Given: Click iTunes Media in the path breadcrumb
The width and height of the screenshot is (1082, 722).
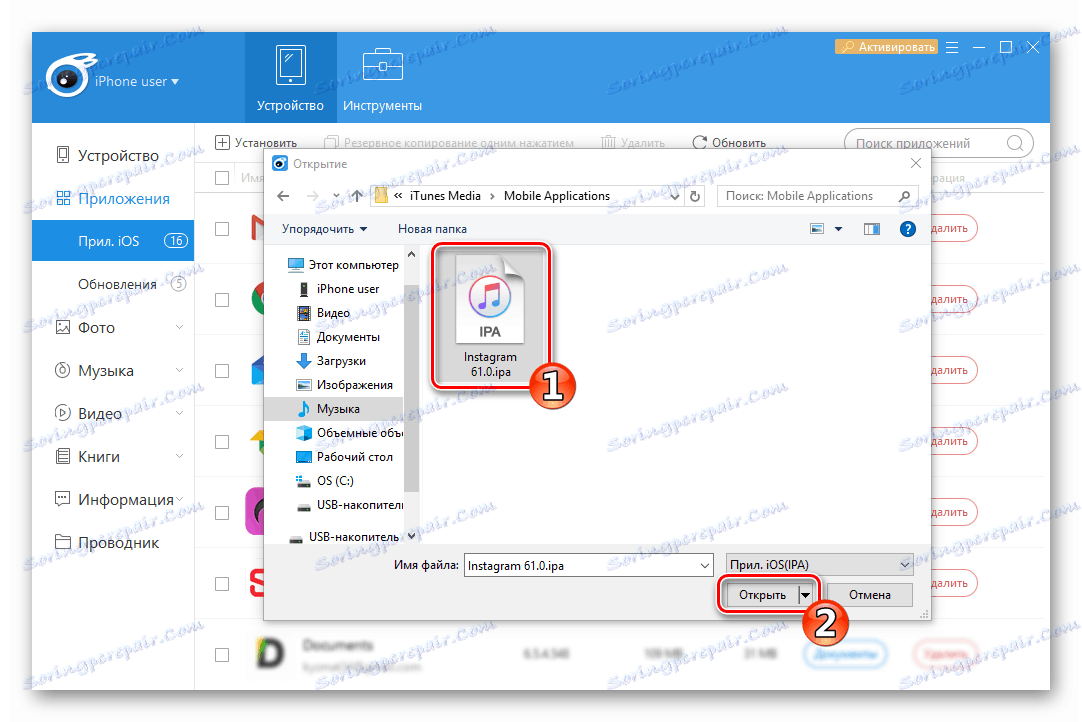Looking at the screenshot, I should [x=445, y=196].
